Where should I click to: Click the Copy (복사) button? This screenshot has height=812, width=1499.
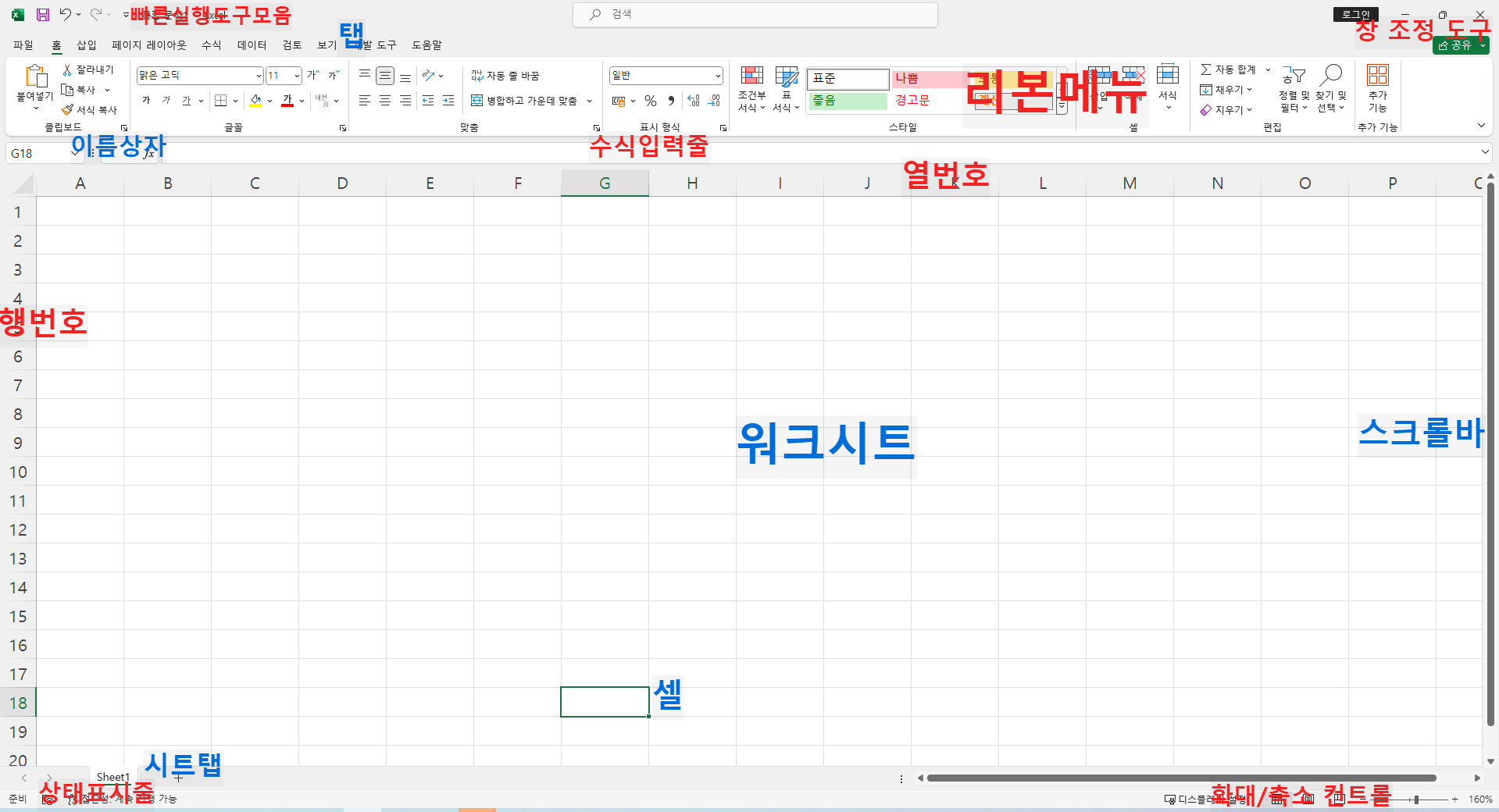coord(79,90)
